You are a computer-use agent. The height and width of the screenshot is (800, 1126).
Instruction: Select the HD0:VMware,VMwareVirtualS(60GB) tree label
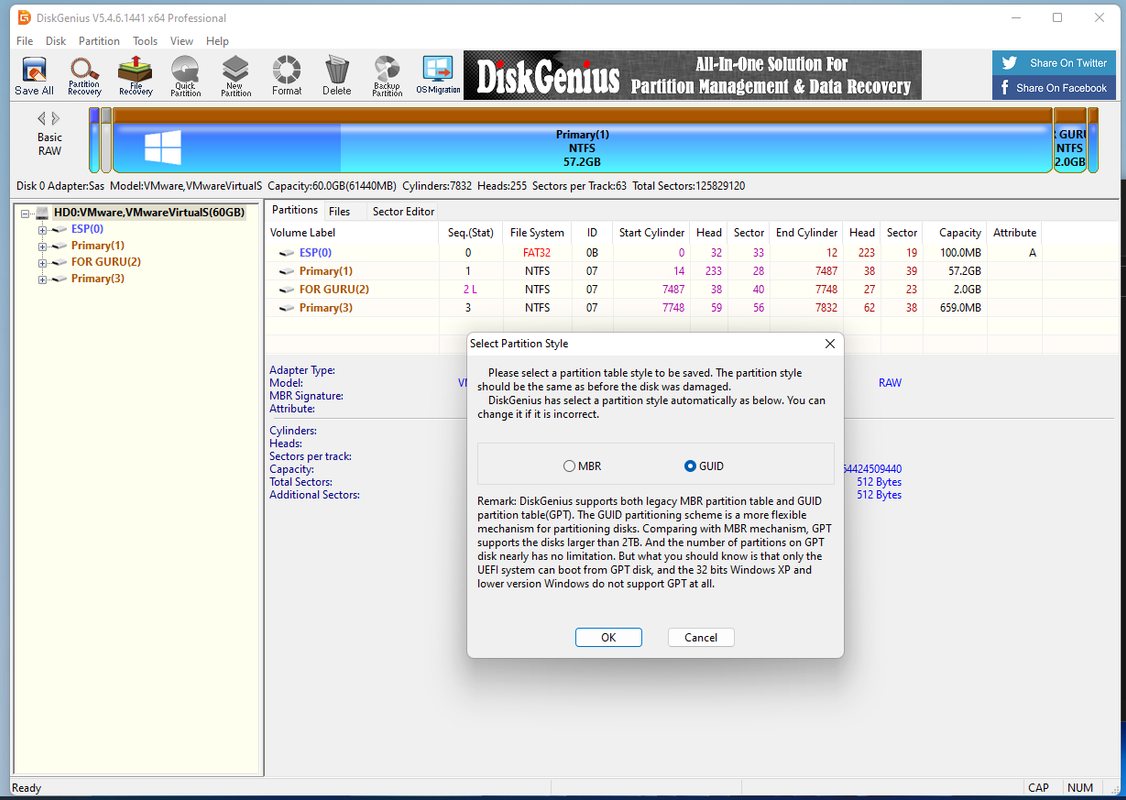pyautogui.click(x=149, y=213)
